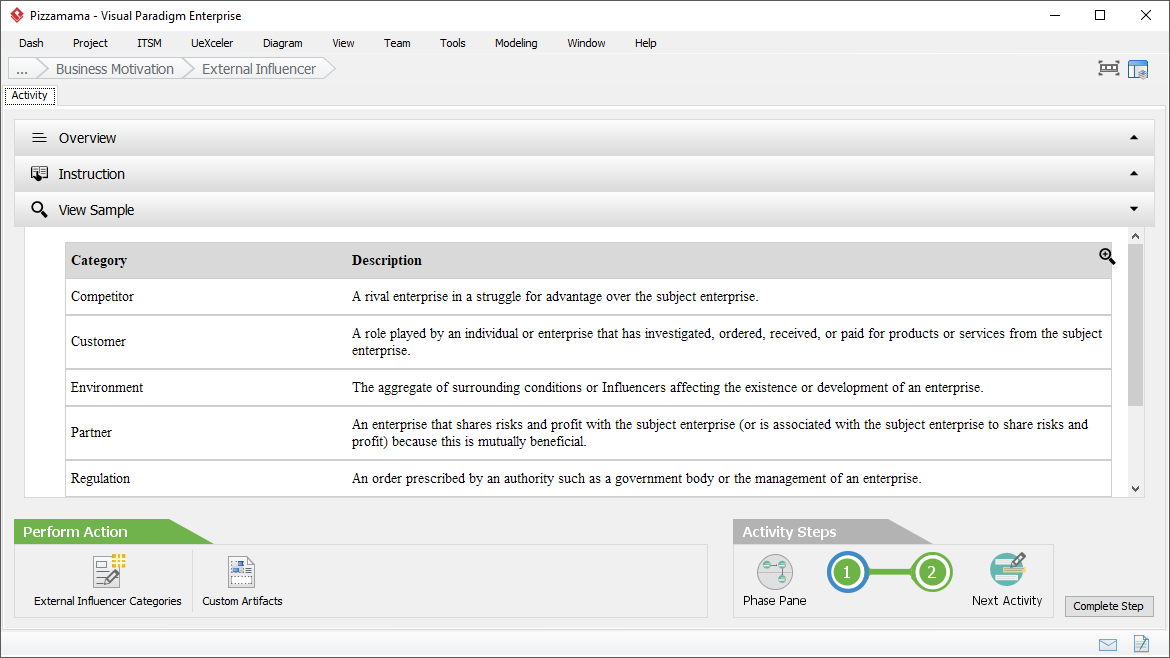Select activity step 2 circle
Viewport: 1170px width, 658px height.
(932, 573)
